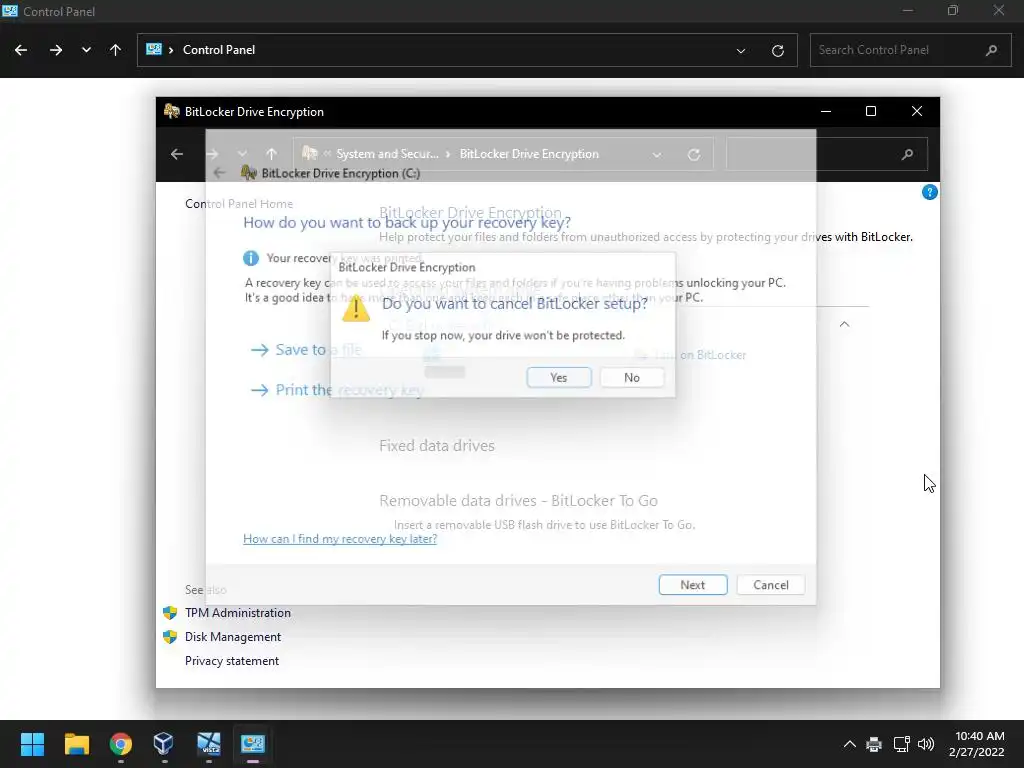Screen dimensions: 1024x768
Task: Maximize the BitLocker Drive Encryption window
Action: tap(871, 112)
